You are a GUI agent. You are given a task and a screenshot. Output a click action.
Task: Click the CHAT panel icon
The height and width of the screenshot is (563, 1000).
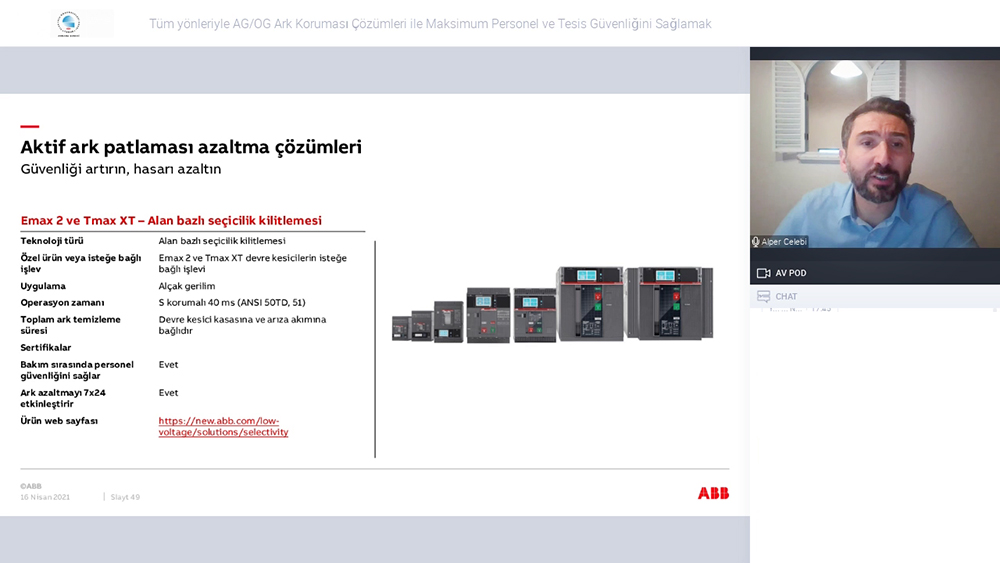pos(763,296)
